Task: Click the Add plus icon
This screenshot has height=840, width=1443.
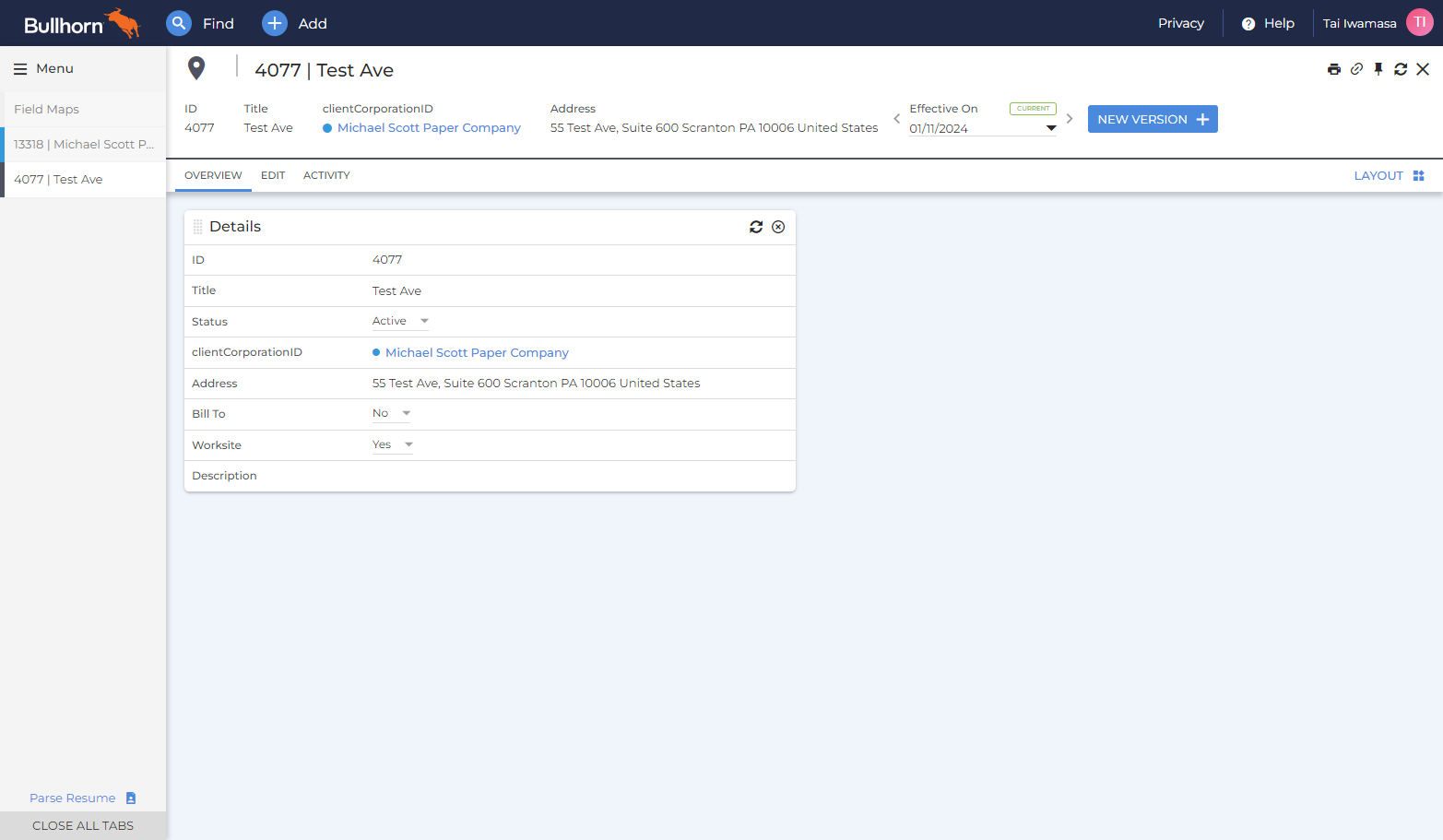Action: (x=275, y=23)
